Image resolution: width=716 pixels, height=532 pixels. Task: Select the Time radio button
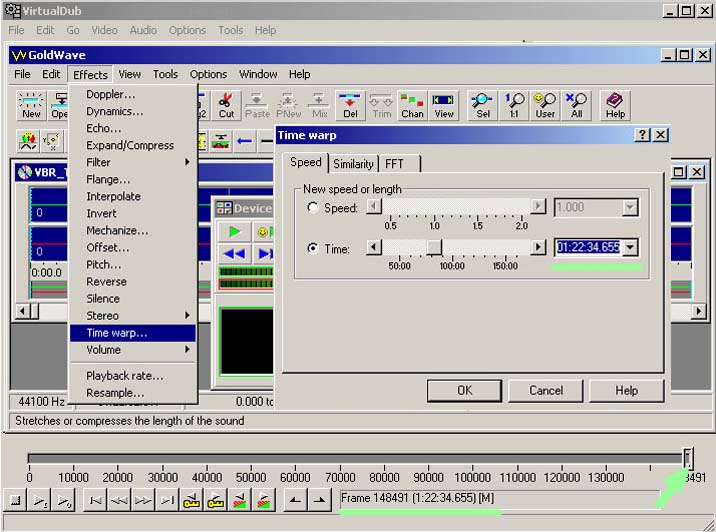(313, 248)
